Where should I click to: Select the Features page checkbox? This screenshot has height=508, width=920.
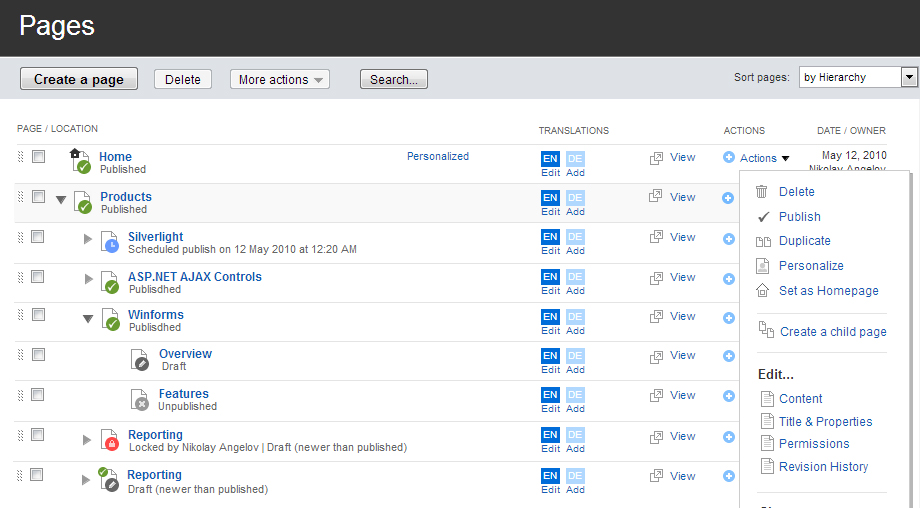tap(38, 394)
